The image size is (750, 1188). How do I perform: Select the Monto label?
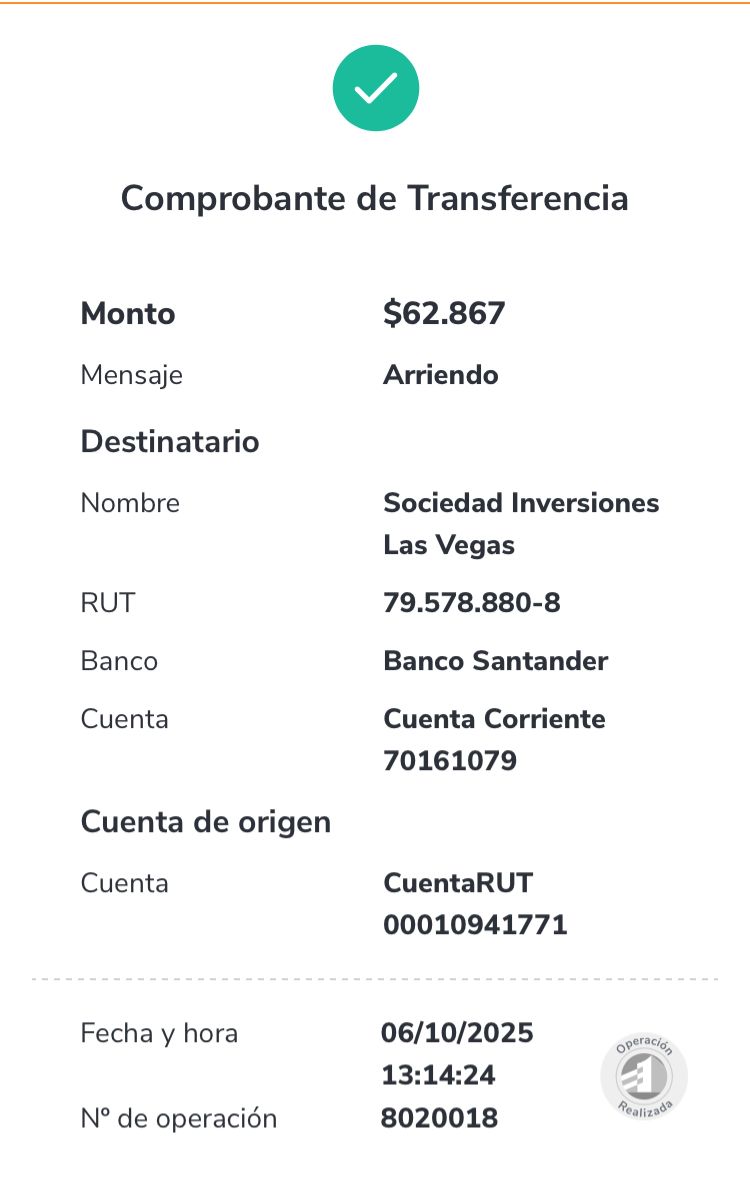click(128, 314)
